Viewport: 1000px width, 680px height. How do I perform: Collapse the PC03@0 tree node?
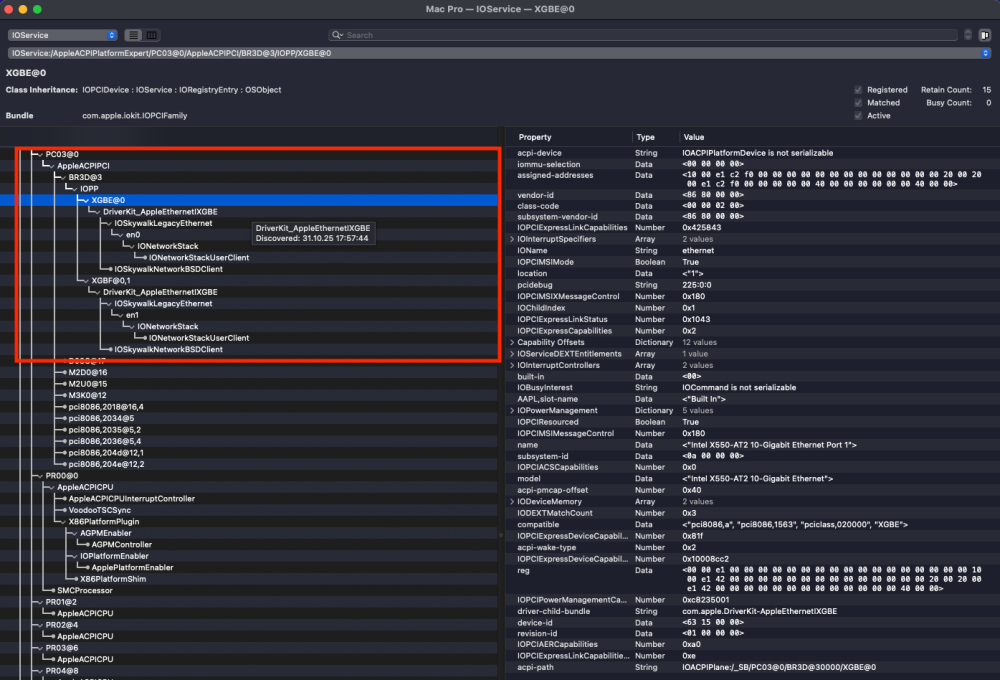40,154
